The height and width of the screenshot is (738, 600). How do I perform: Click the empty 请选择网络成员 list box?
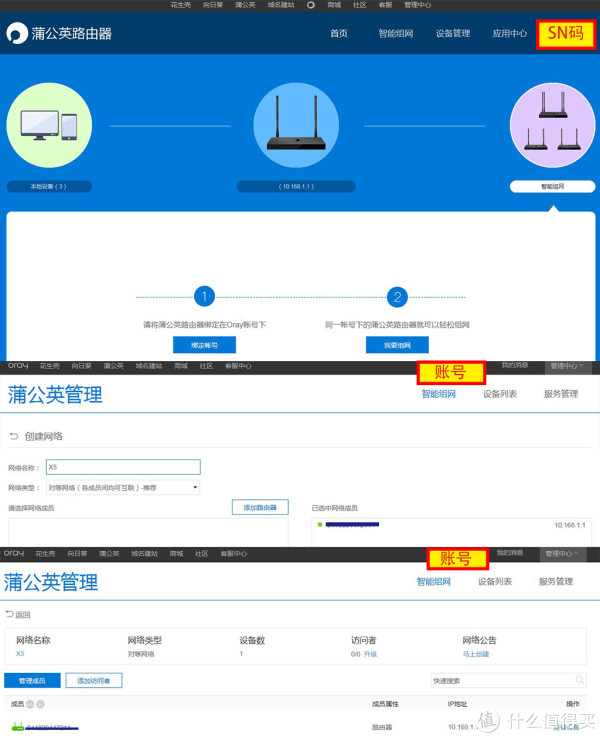[x=148, y=532]
